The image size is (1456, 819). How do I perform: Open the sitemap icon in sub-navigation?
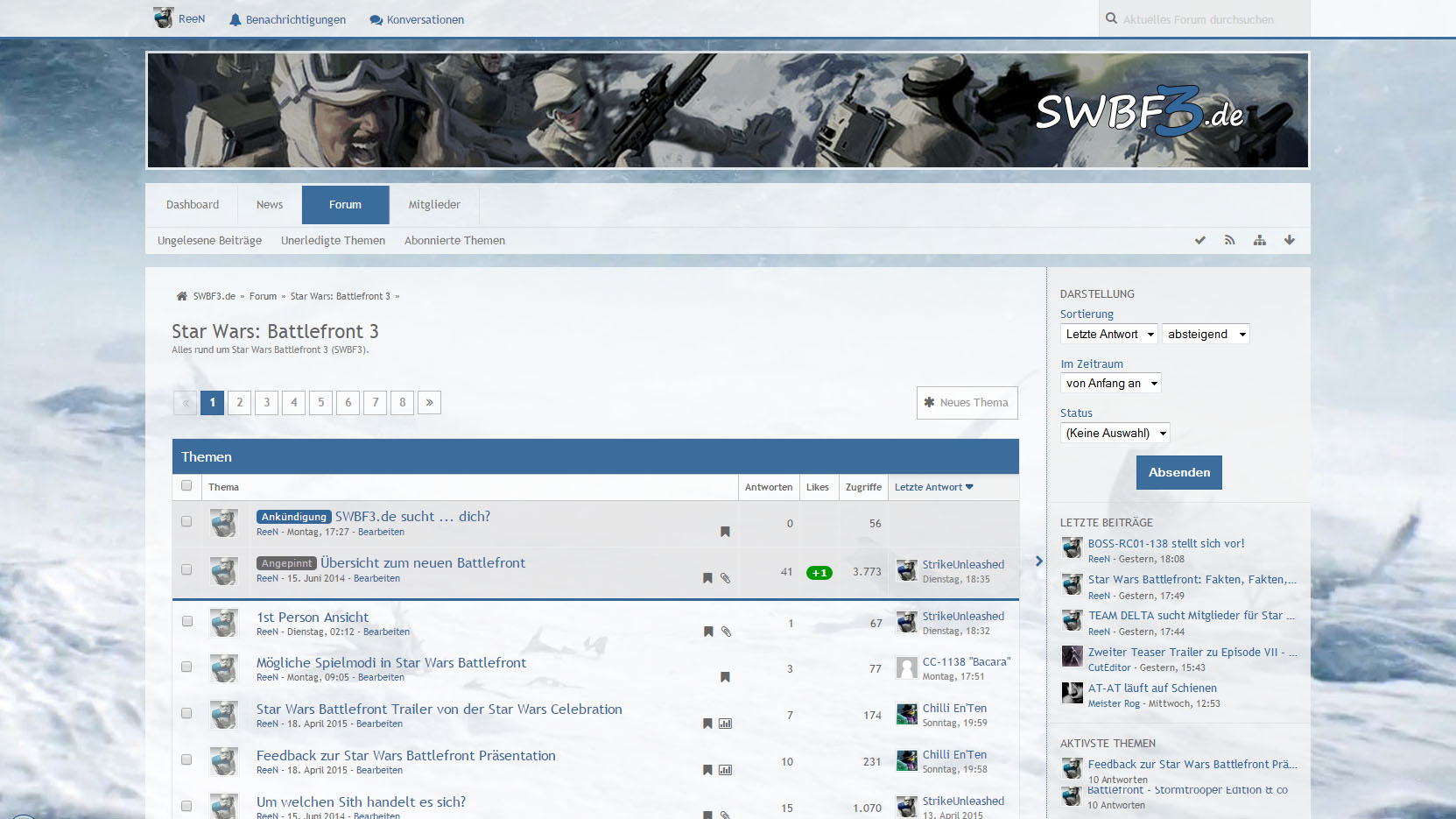1260,240
